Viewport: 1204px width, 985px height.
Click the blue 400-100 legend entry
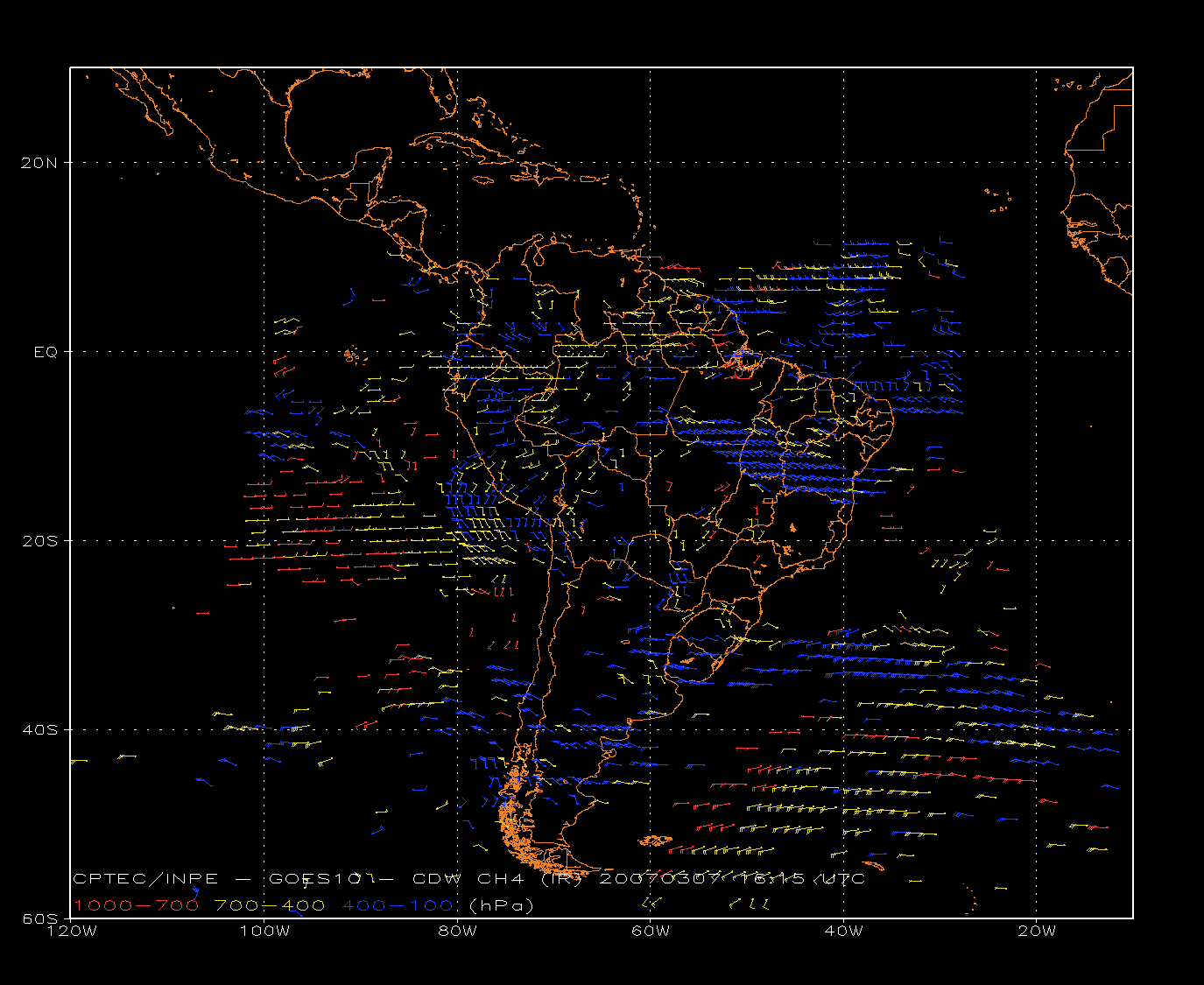coord(397,905)
